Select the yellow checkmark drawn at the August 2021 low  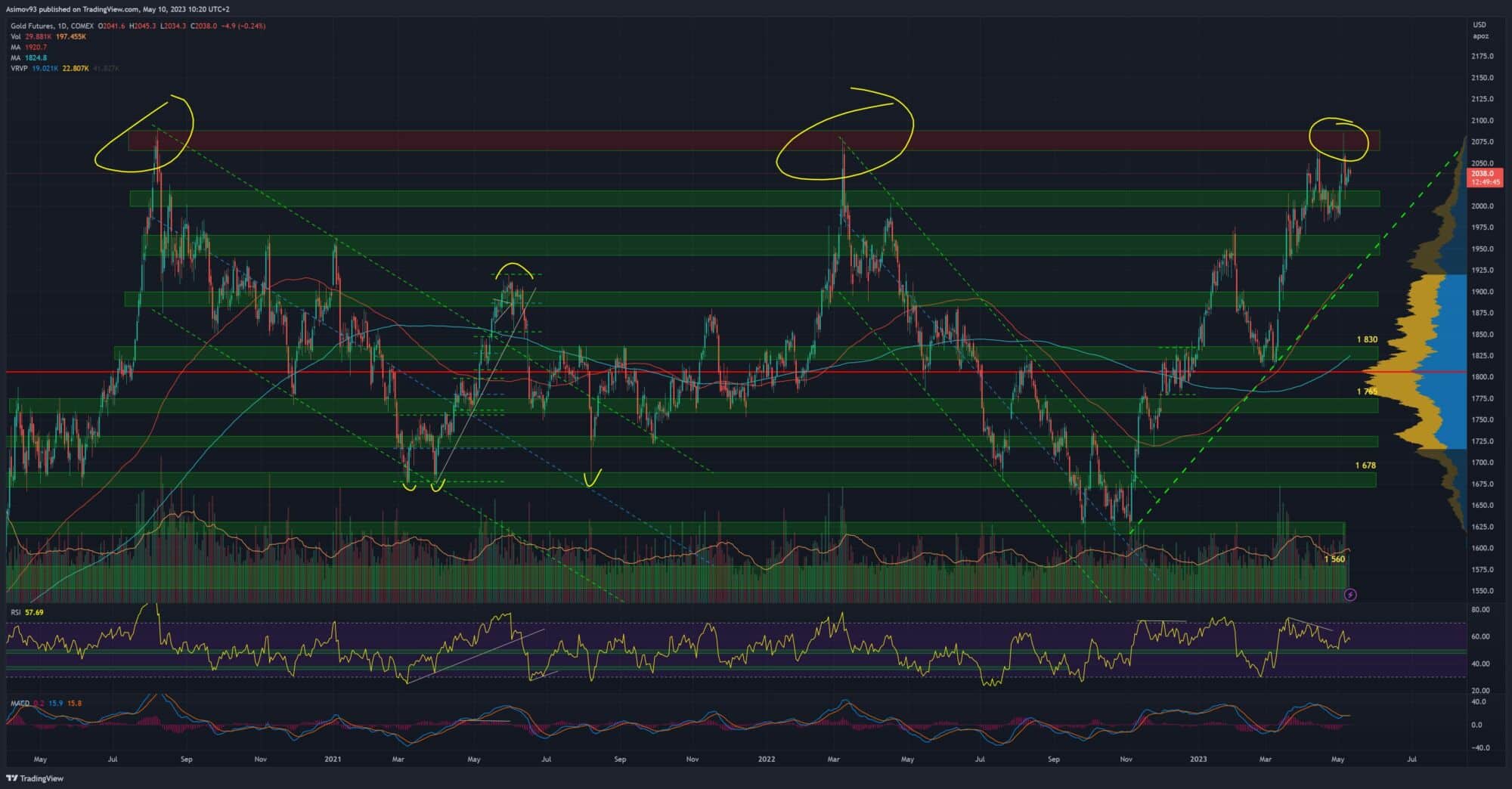tap(593, 478)
